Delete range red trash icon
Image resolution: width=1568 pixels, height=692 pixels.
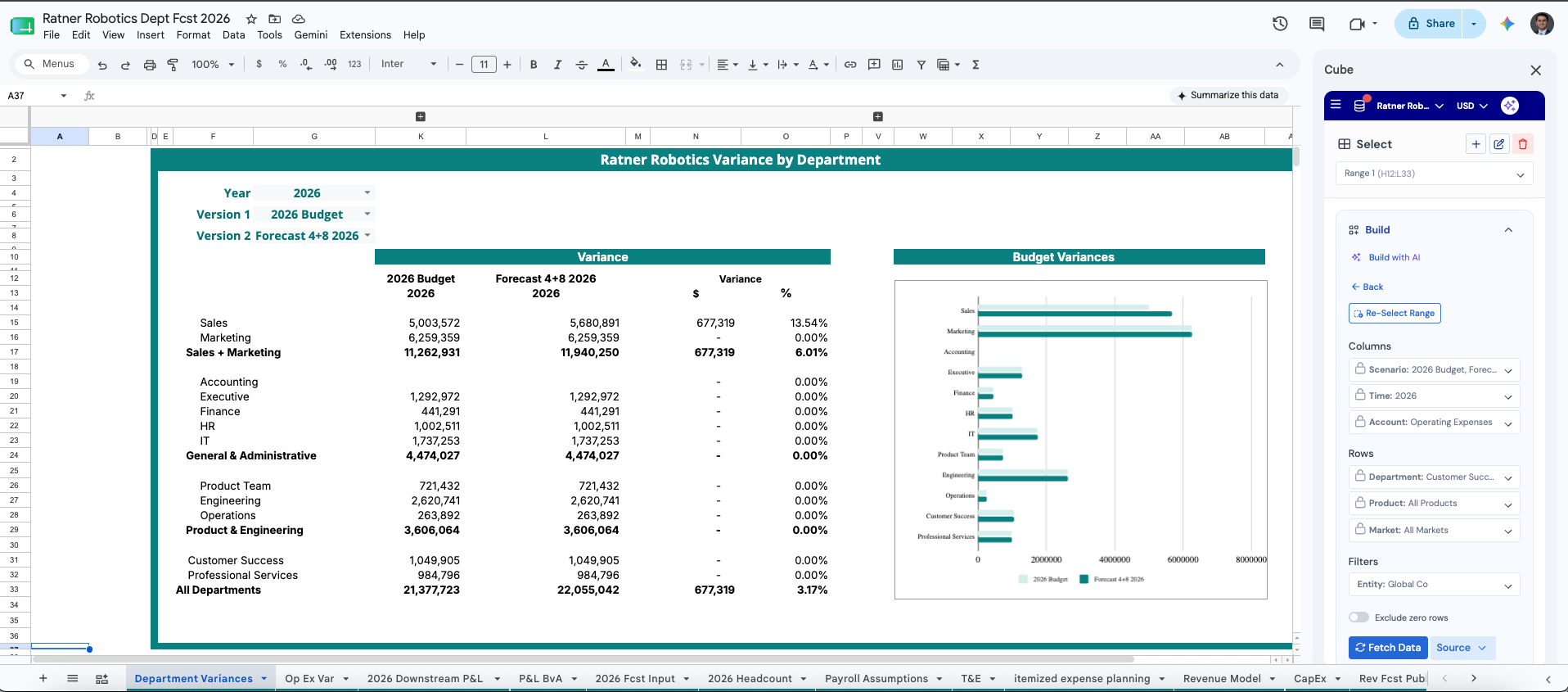(x=1523, y=144)
